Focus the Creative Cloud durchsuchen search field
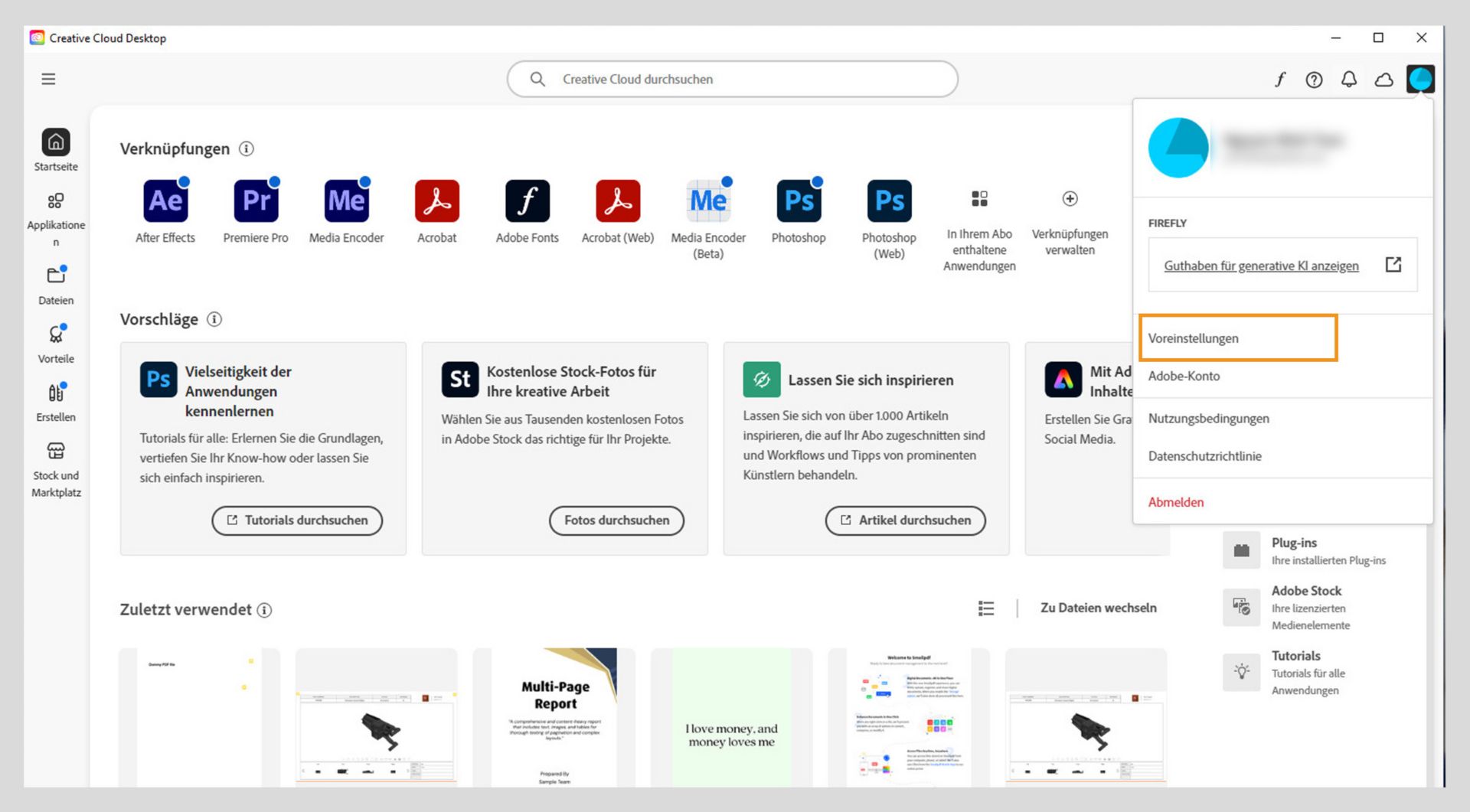Viewport: 1470px width, 812px height. click(732, 79)
